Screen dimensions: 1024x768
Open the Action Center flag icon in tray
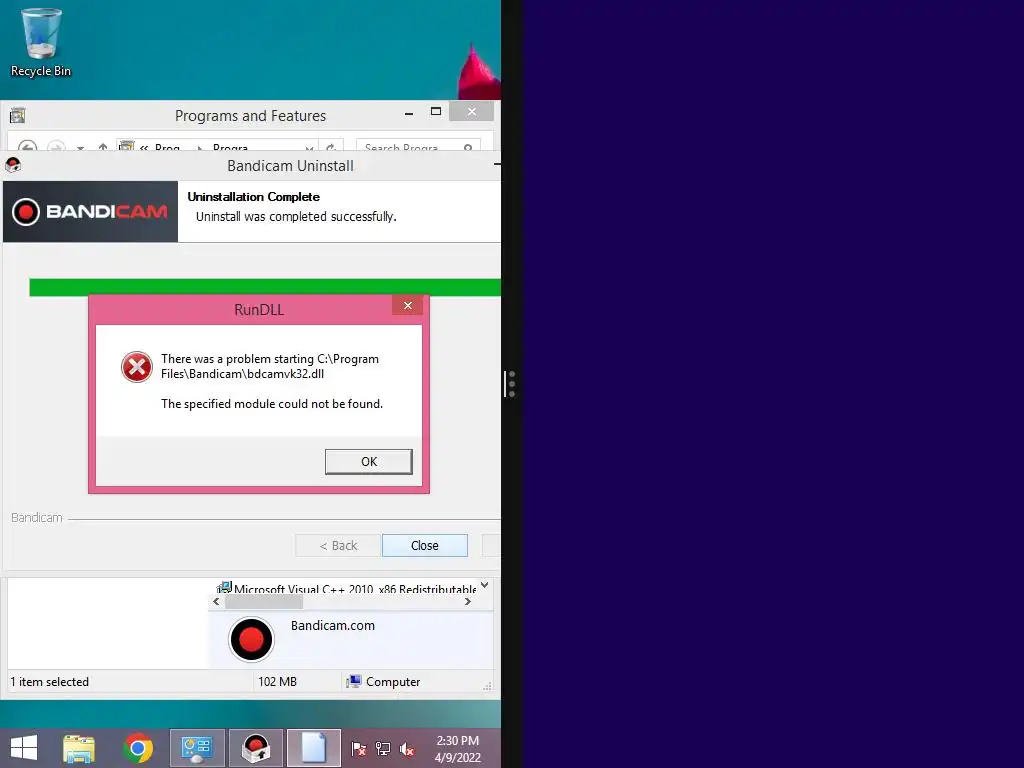(359, 749)
